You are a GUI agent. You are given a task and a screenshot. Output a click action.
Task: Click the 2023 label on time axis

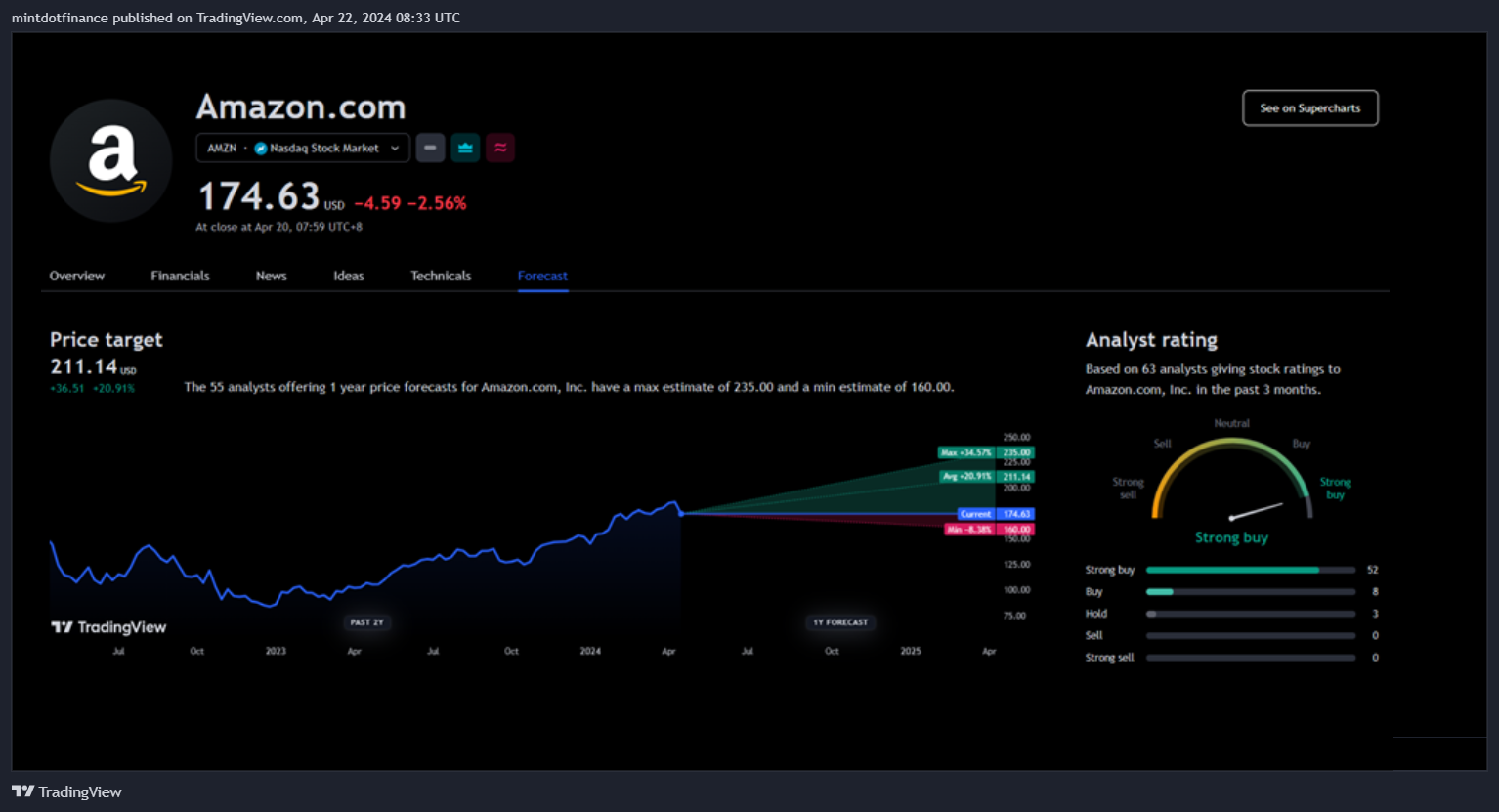276,651
